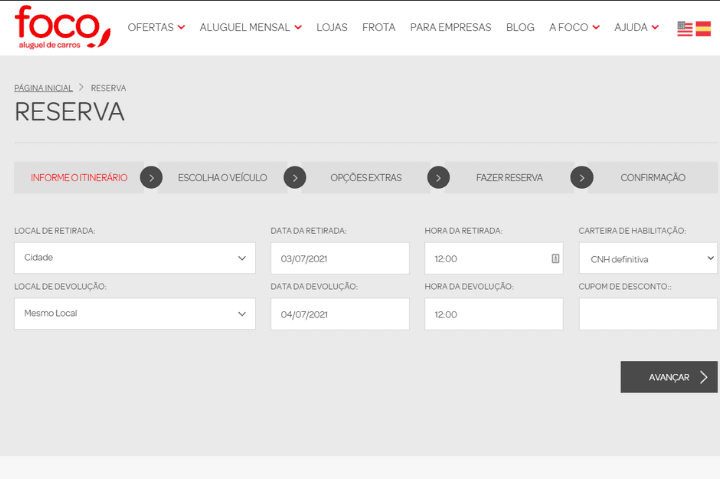The height and width of the screenshot is (479, 720).
Task: Click the Carteira de Habilitação label
Action: [632, 231]
